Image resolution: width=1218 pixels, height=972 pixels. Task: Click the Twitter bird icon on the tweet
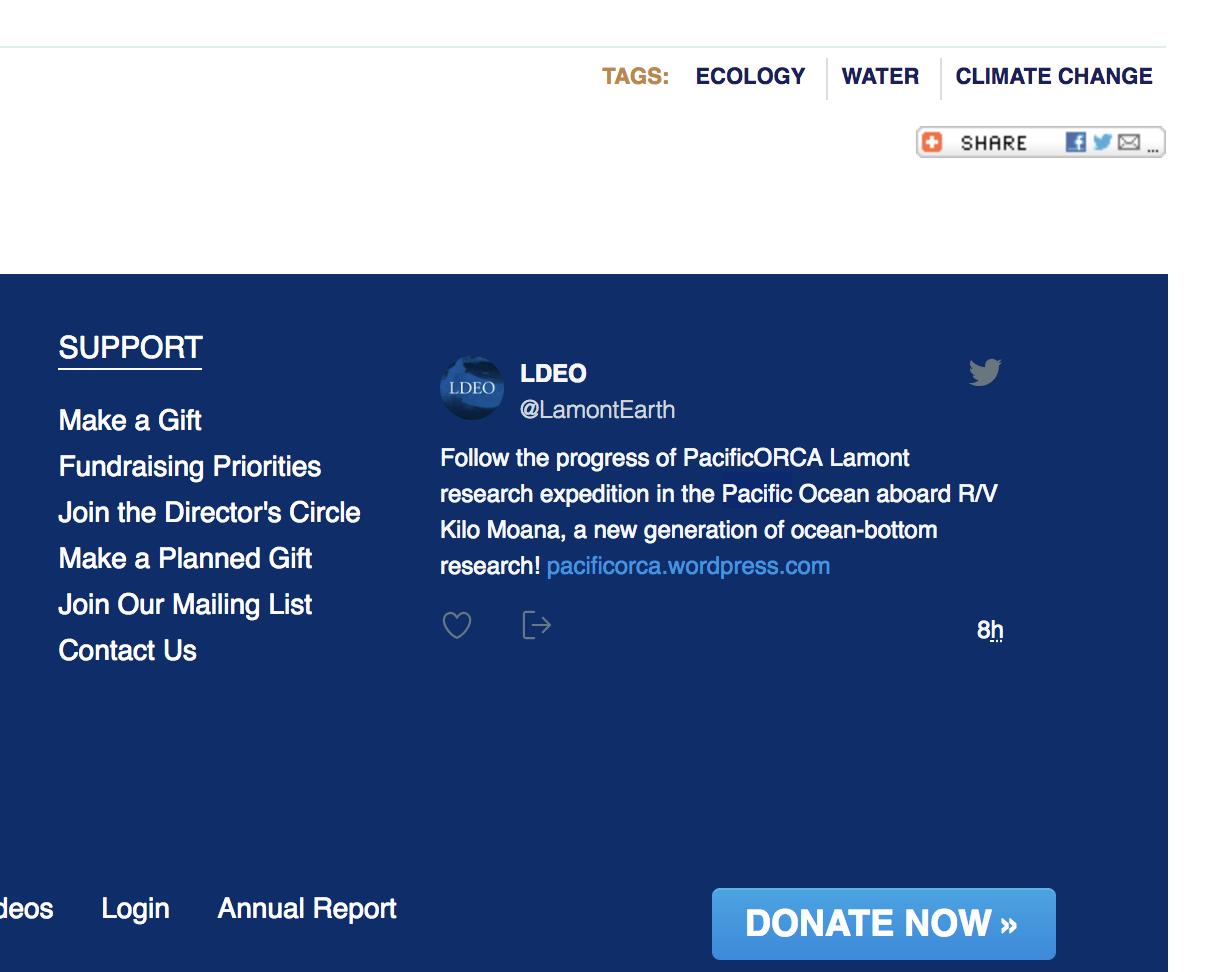[x=985, y=371]
